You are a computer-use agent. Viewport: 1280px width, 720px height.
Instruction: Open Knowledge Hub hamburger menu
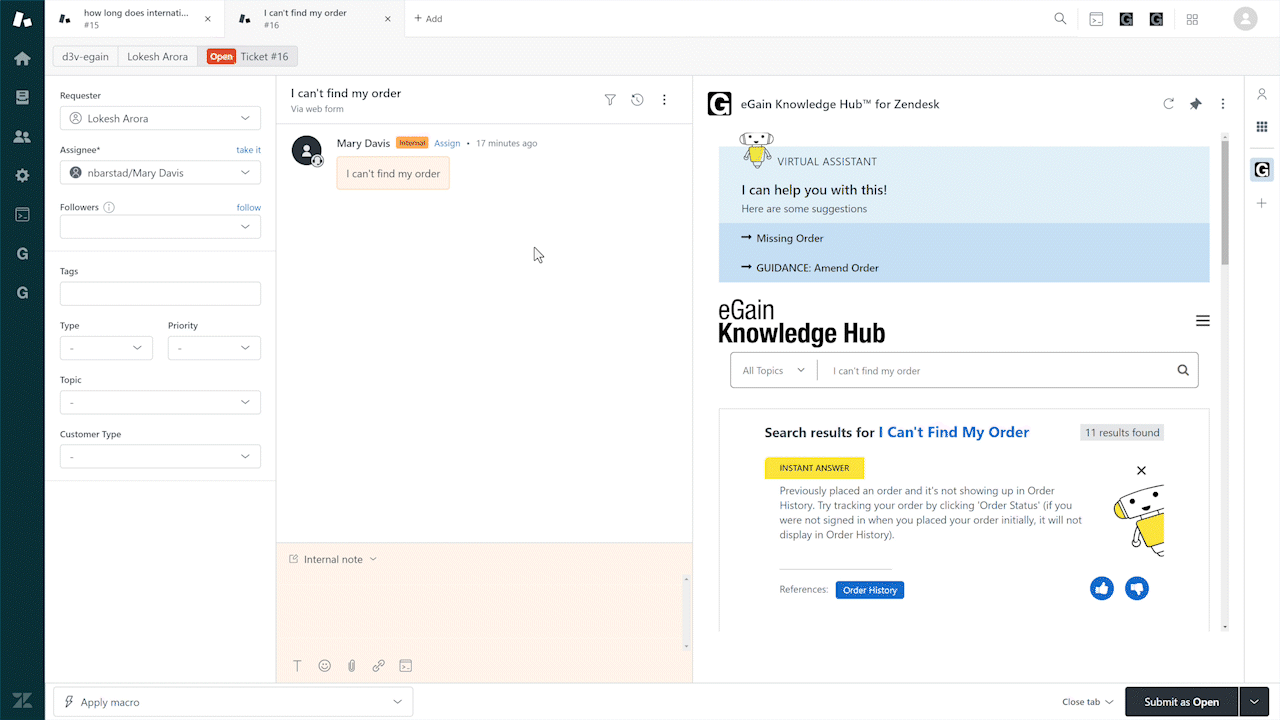pos(1202,321)
